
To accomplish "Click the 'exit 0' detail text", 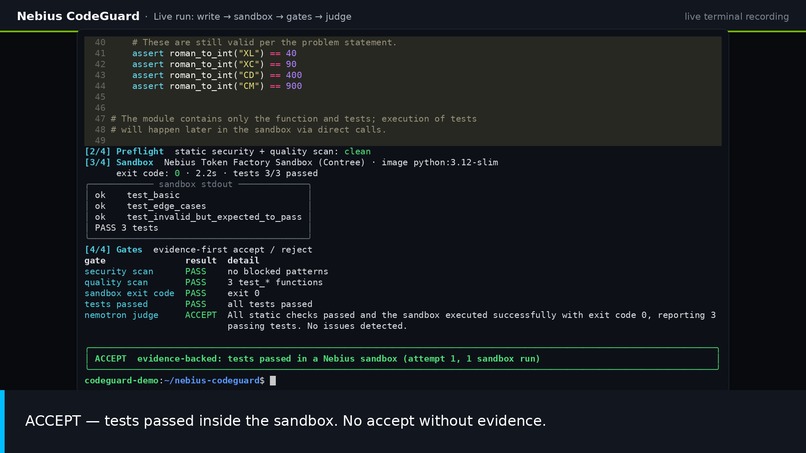I will click(243, 293).
